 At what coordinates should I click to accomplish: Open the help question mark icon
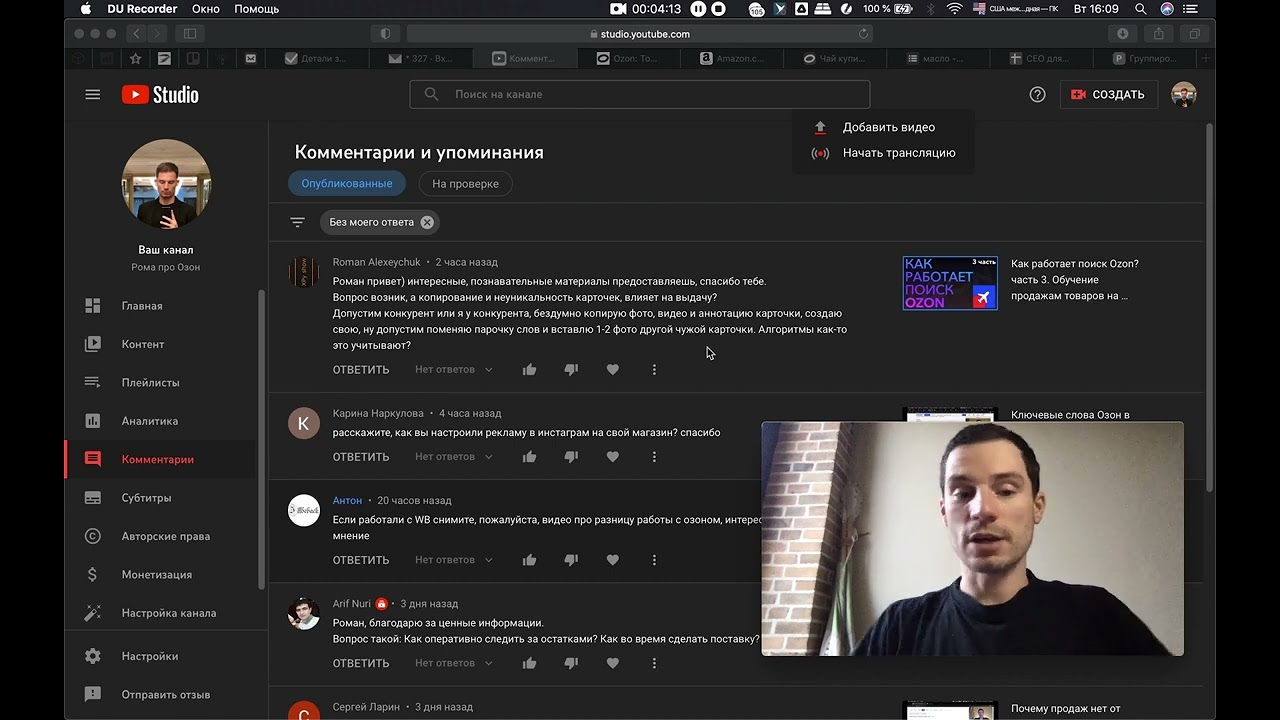click(1037, 94)
